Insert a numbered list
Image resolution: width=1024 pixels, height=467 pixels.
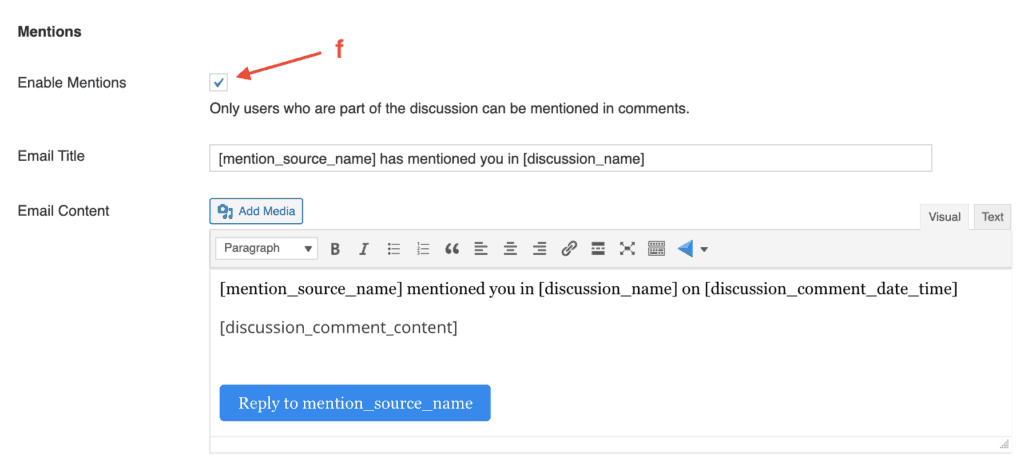pos(423,249)
